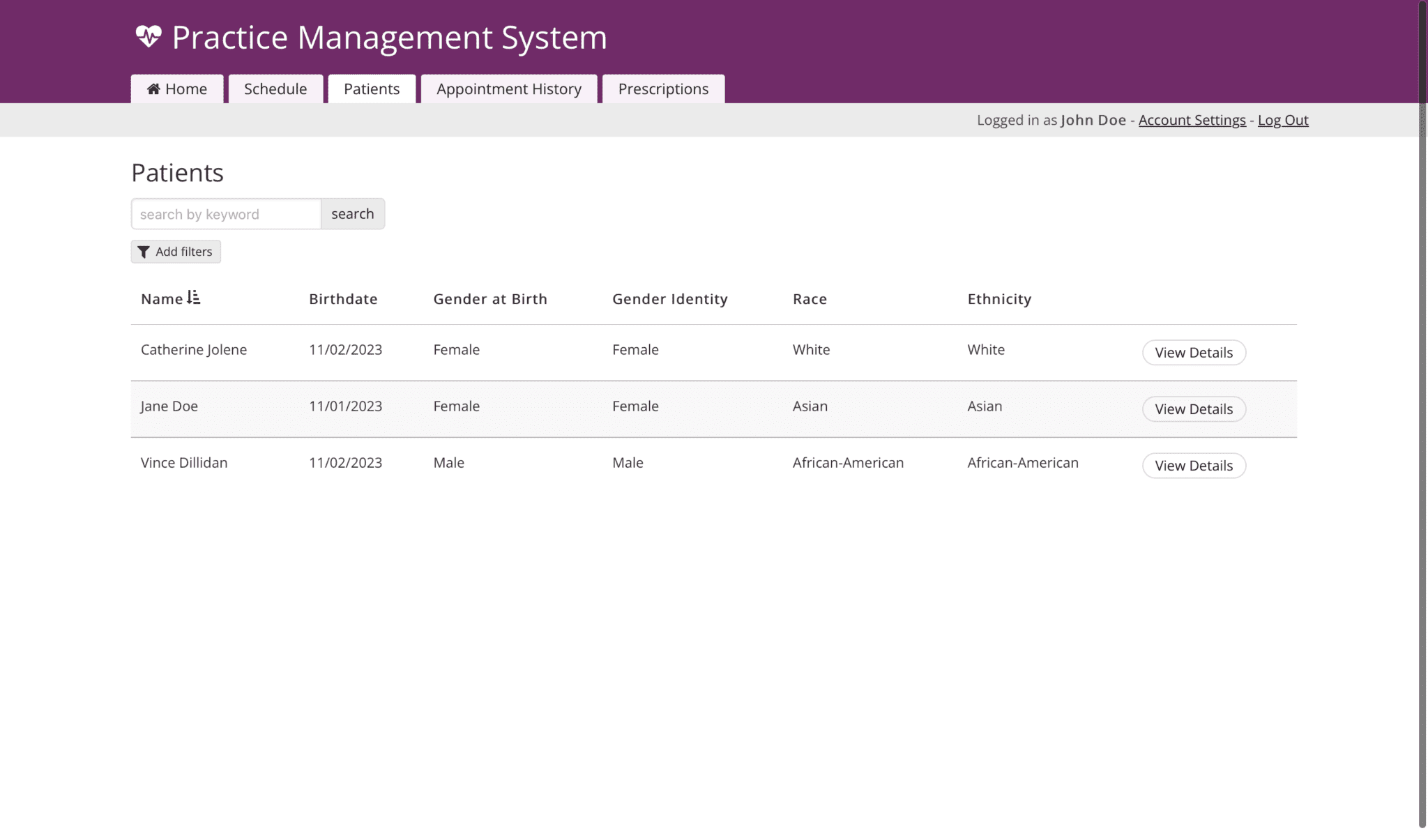View Details for Vince Dillidan
1428x840 pixels.
click(x=1193, y=466)
